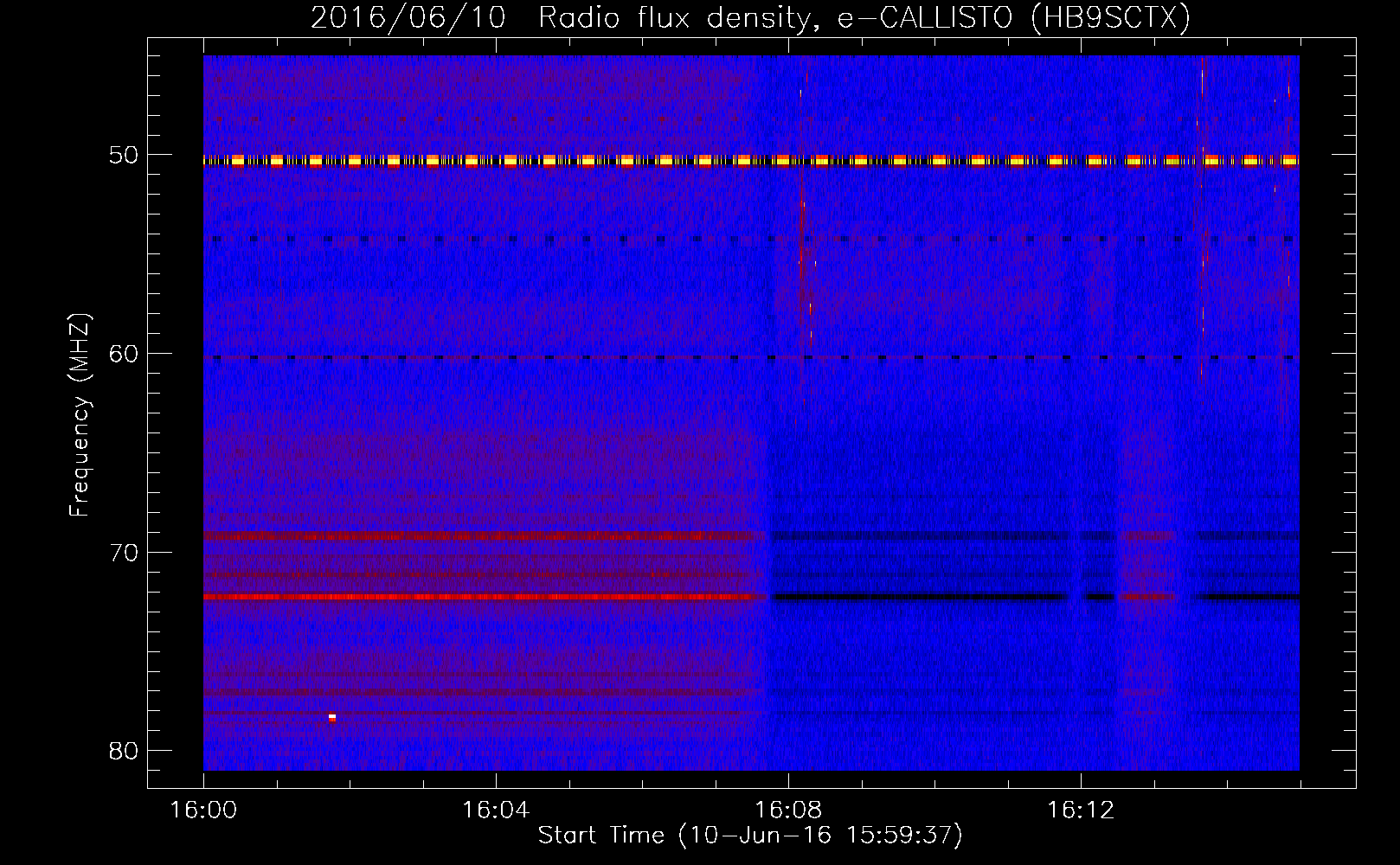Screen dimensions: 1400x865
Task: Click the '16:08' time axis label
Action: [788, 811]
